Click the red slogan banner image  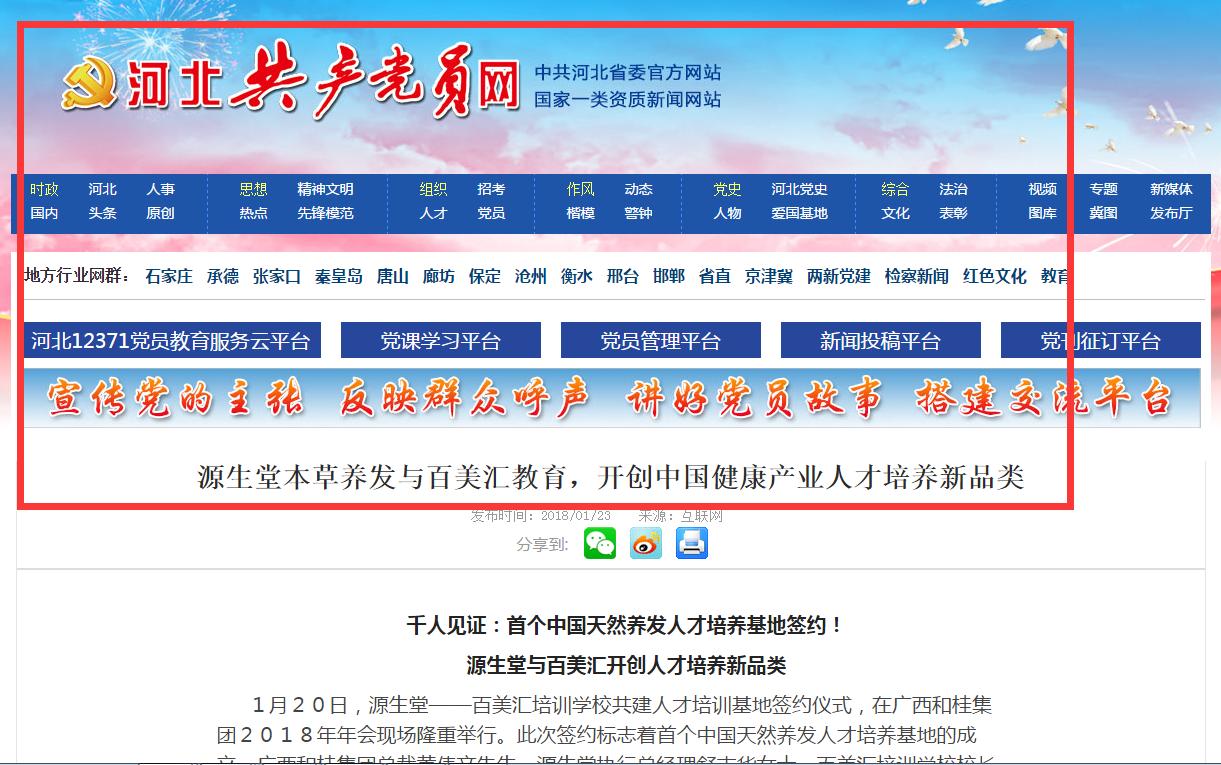(x=611, y=398)
